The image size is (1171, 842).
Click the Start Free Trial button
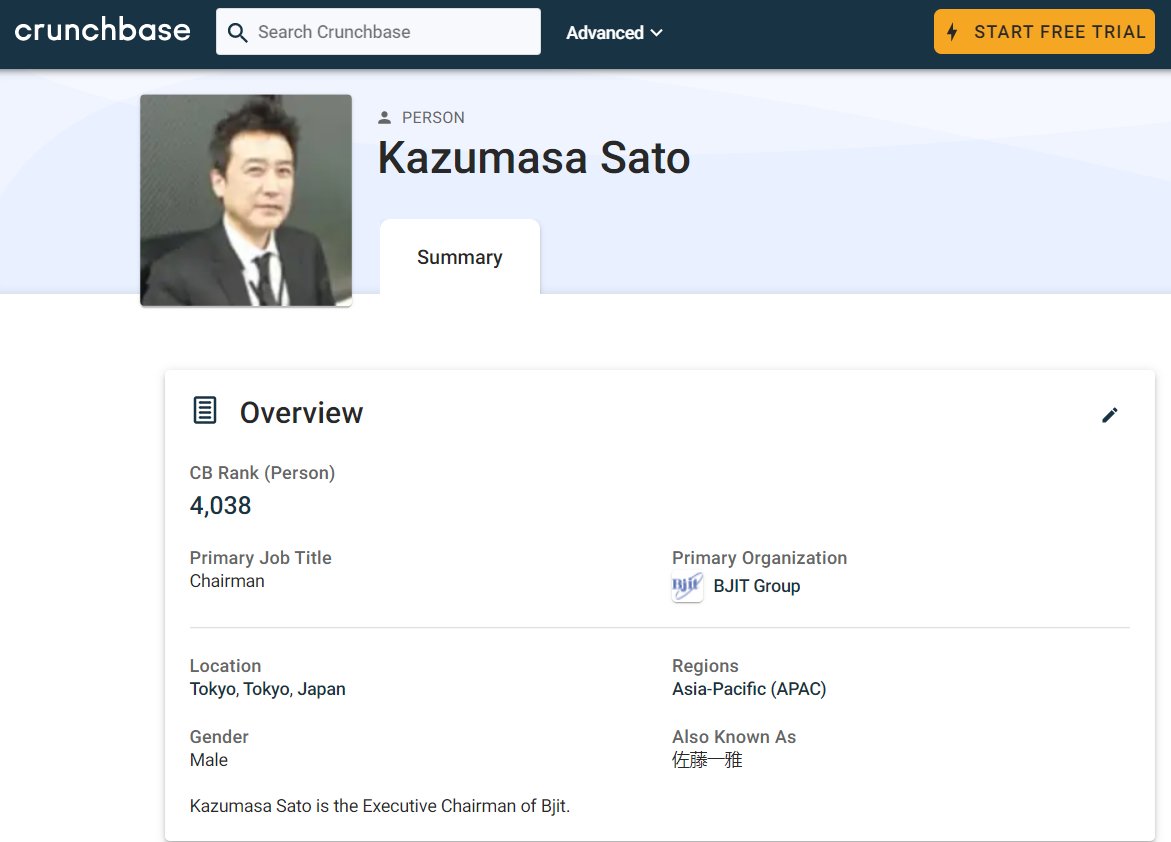click(x=1044, y=31)
